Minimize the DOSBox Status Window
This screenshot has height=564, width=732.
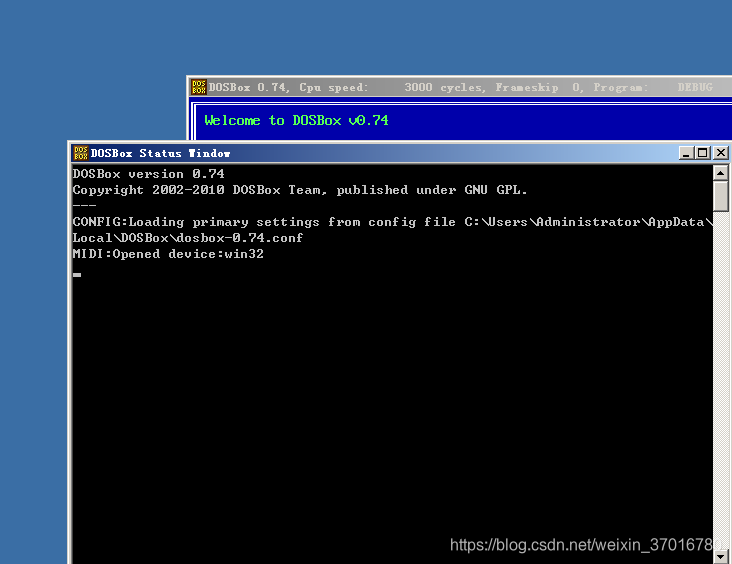click(686, 153)
